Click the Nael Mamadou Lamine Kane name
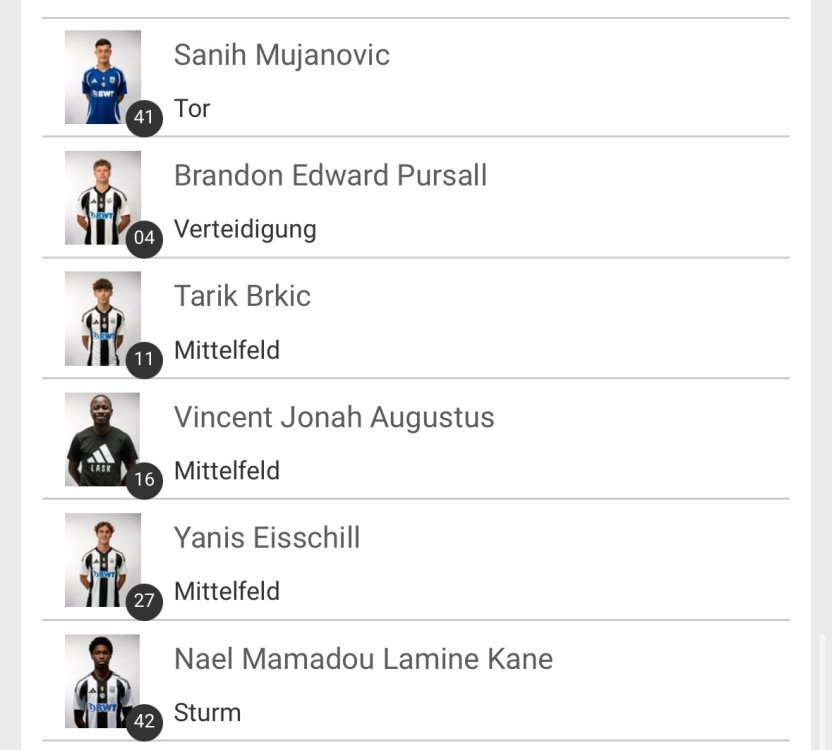Viewport: 832px width, 750px height. (x=363, y=659)
